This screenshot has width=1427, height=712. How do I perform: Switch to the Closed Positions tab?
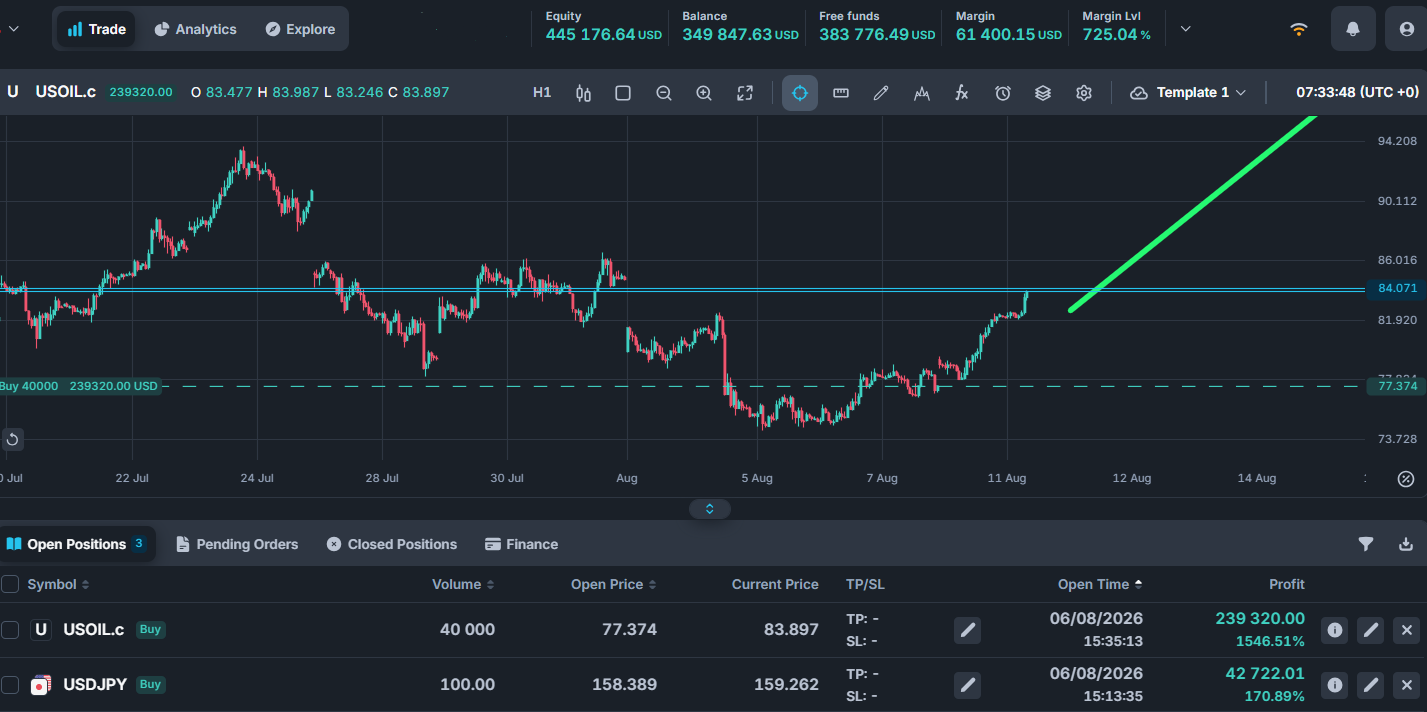[392, 544]
